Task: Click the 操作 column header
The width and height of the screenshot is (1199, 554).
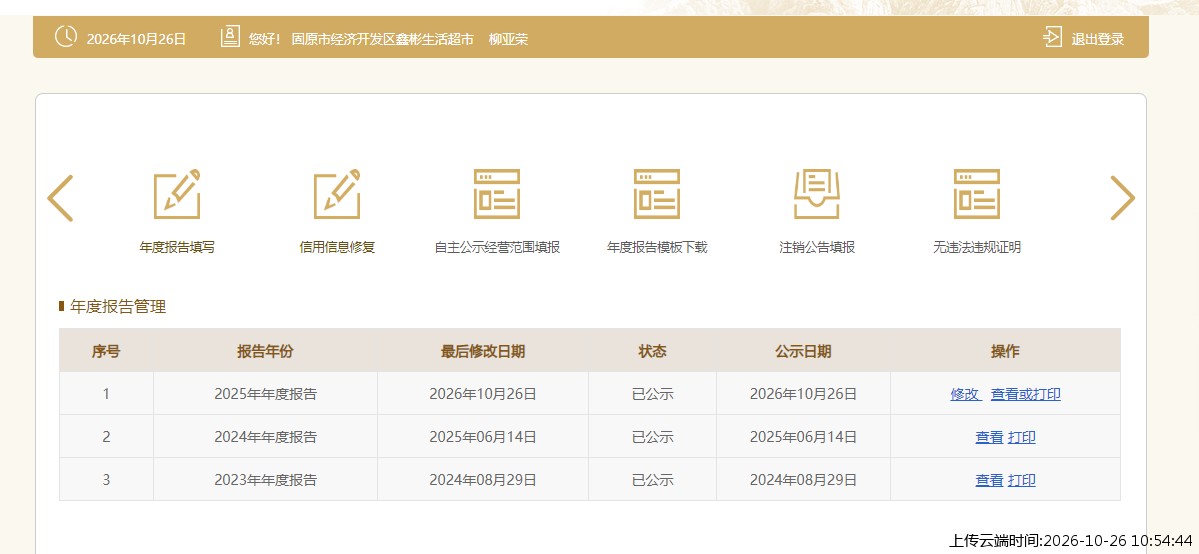Action: 1005,351
